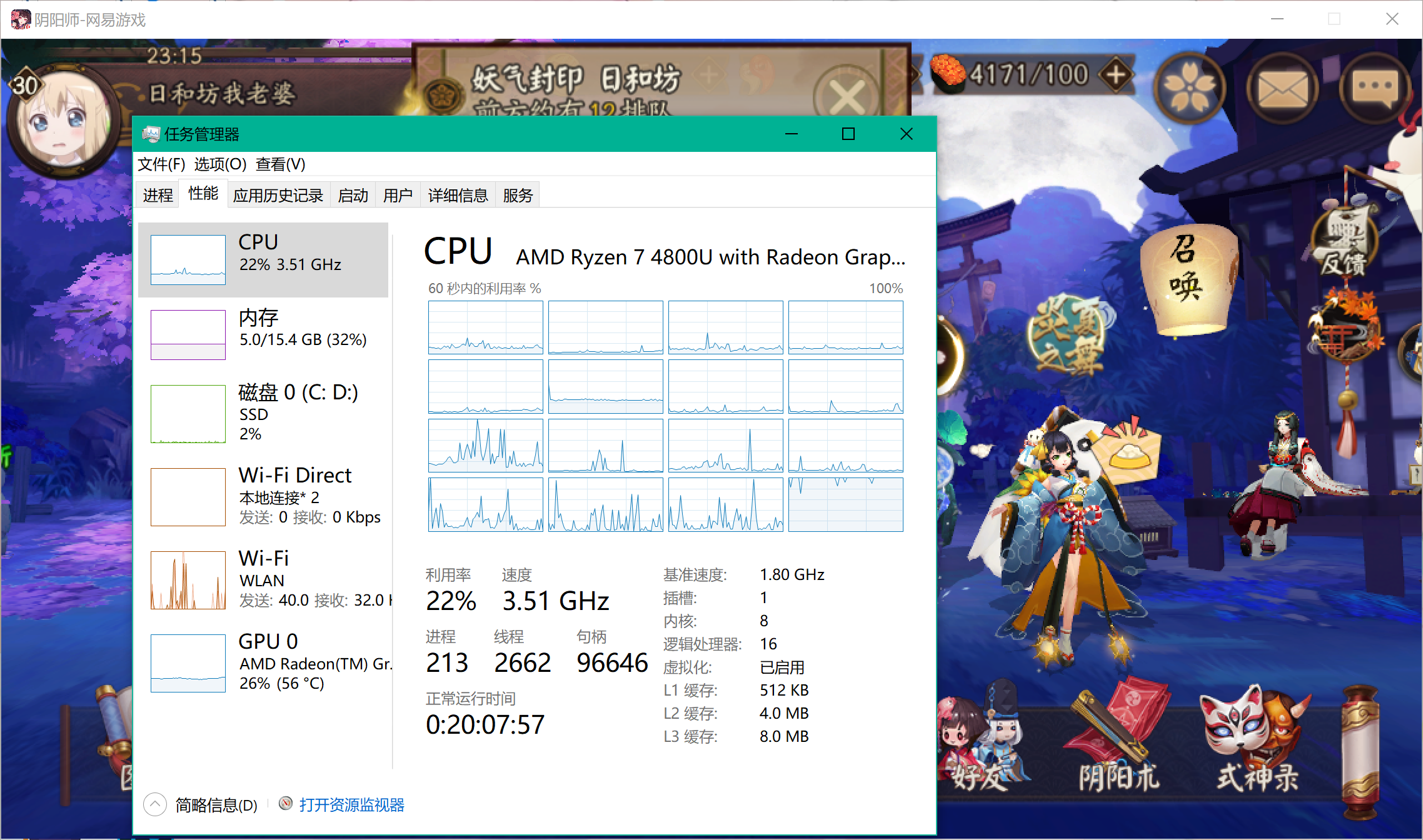Click the 4171/100 stamina counter

(1029, 75)
